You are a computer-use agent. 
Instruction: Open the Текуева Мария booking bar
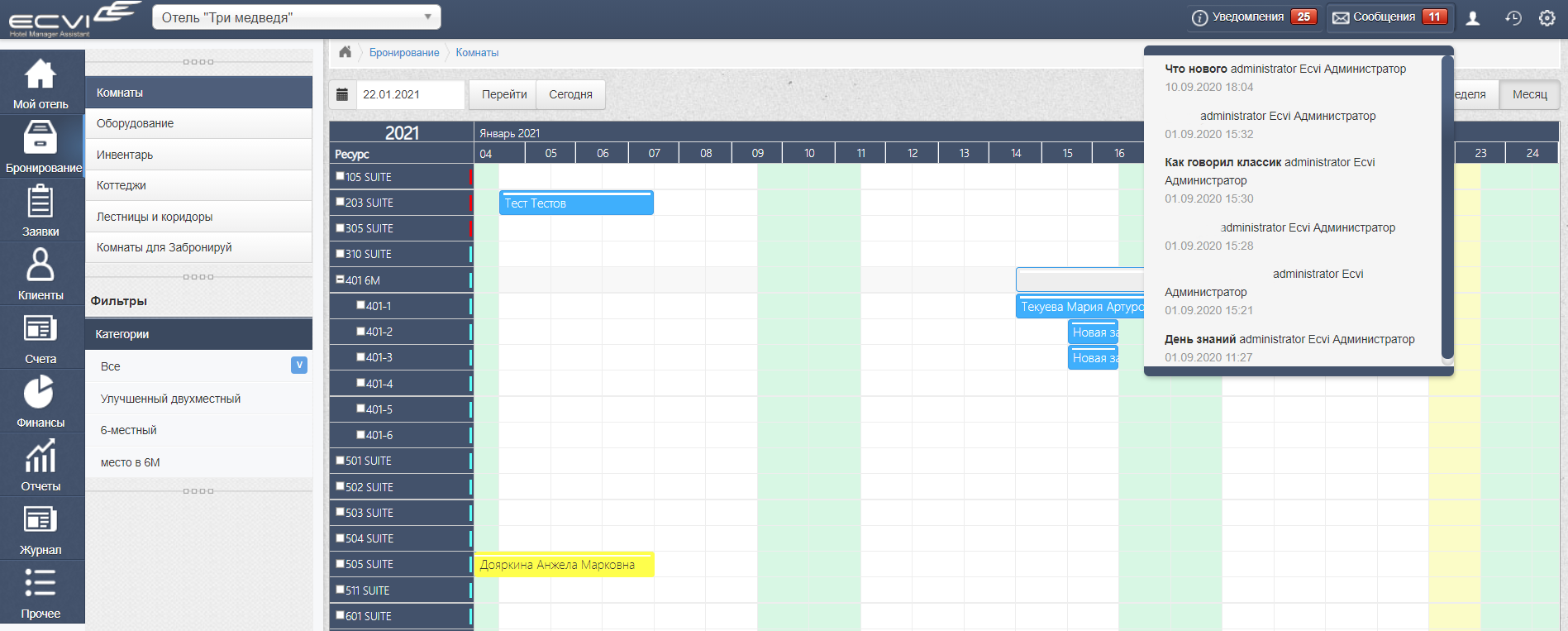click(1080, 306)
